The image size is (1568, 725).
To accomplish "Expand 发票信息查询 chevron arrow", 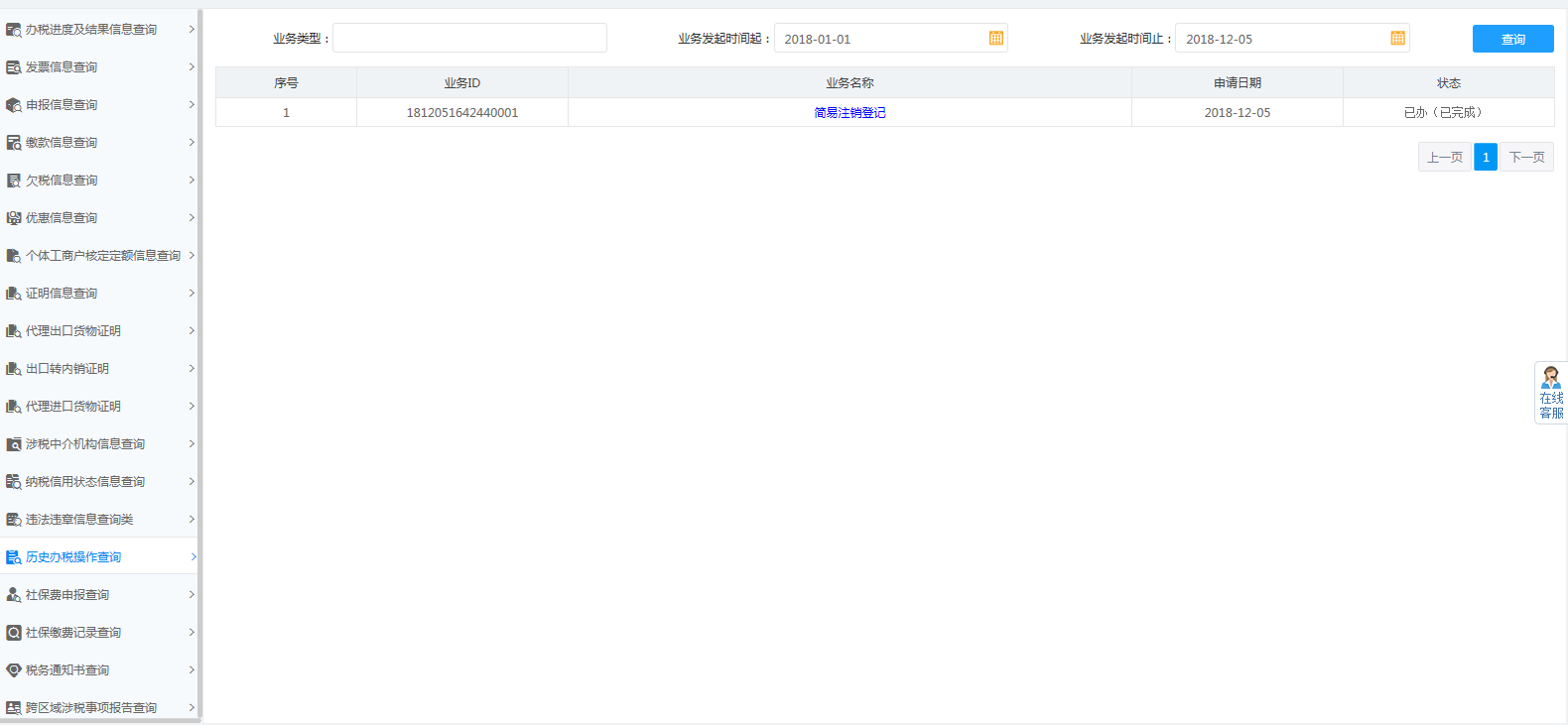I will [x=192, y=67].
